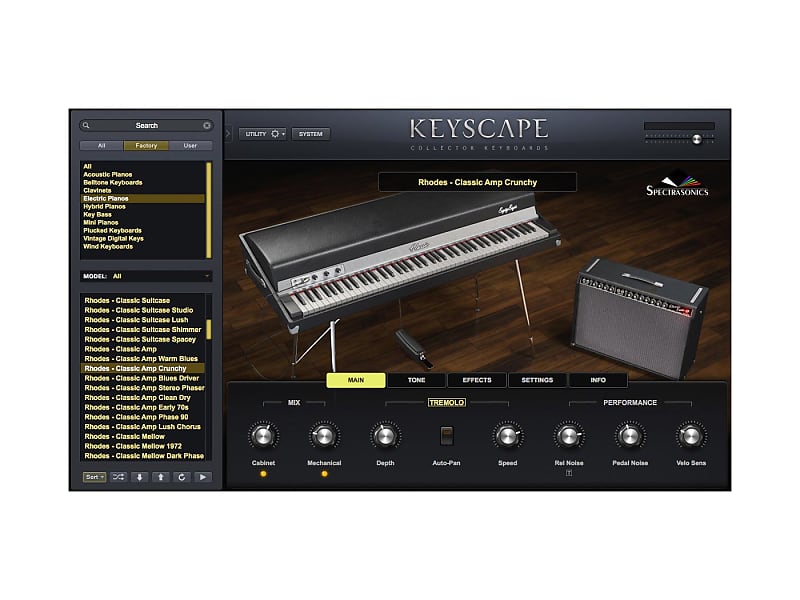
Task: Click the Rel Noise knob
Action: pyautogui.click(x=569, y=436)
